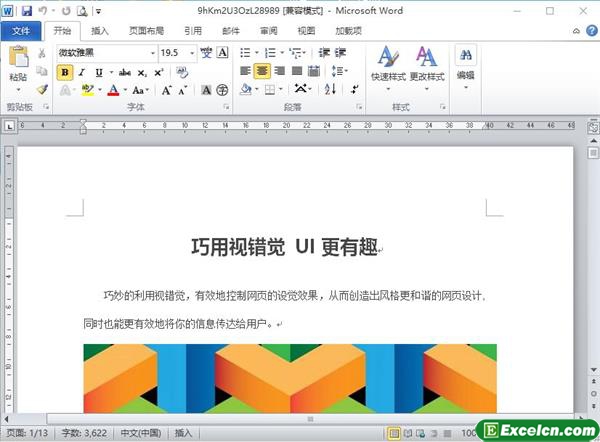Click the Print Preview icon
Image resolution: width=600 pixels, height=442 pixels.
(82, 11)
